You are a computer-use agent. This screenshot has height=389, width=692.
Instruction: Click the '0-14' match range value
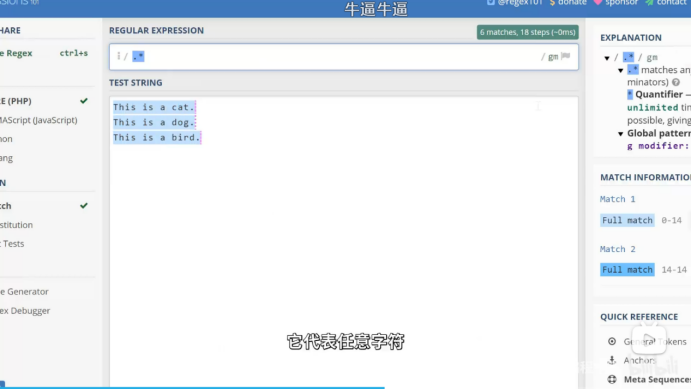[x=671, y=220]
